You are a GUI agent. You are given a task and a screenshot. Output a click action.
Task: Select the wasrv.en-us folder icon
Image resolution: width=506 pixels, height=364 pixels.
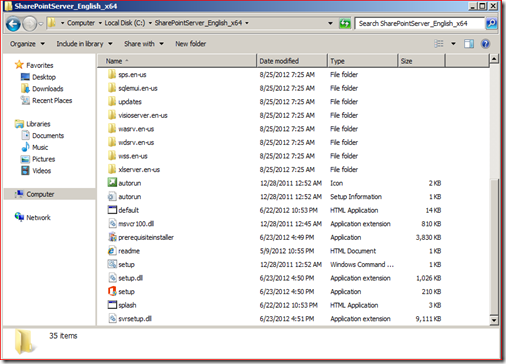tap(112, 129)
